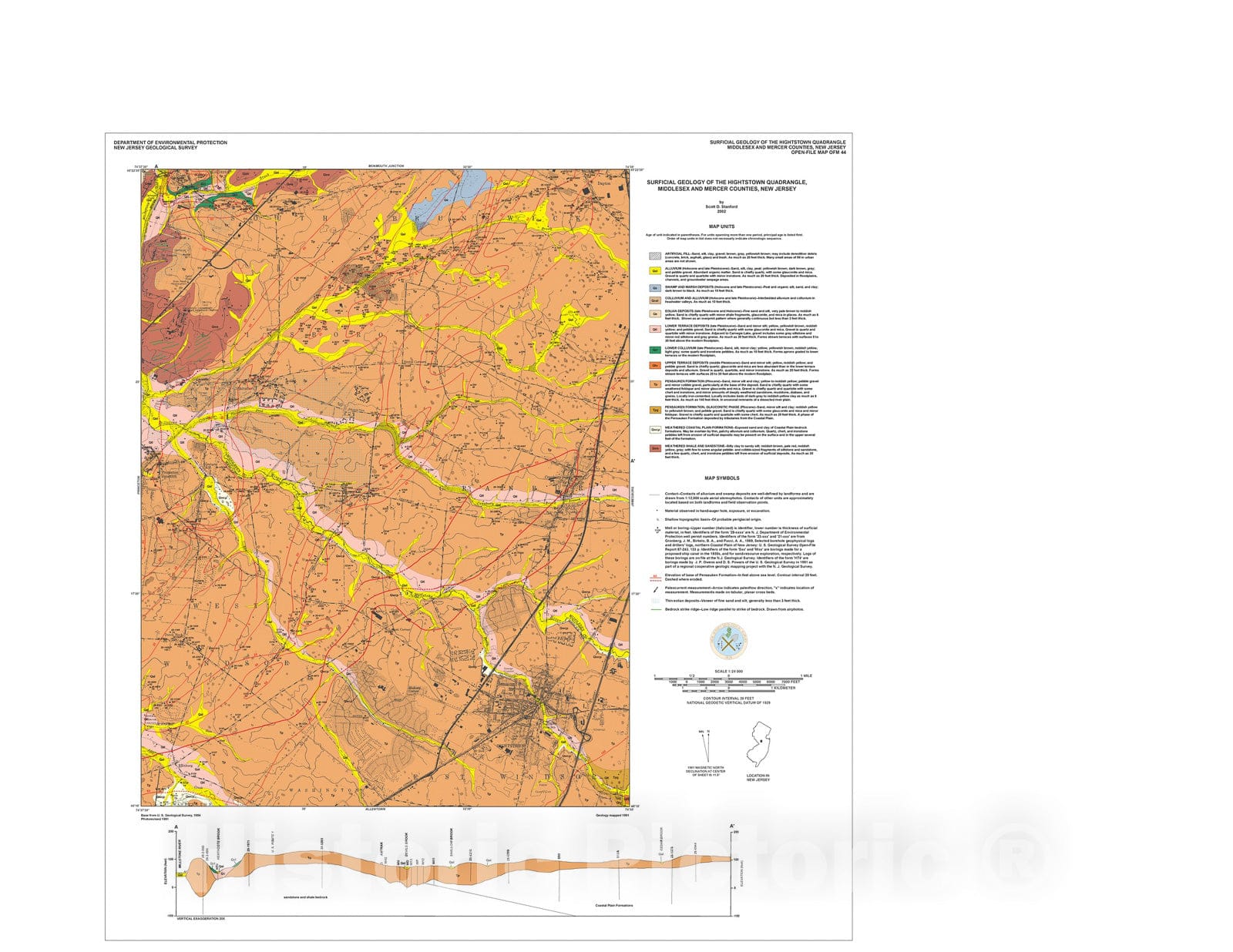
Task: Click the Department of Environmental Protection header
Action: pos(170,142)
